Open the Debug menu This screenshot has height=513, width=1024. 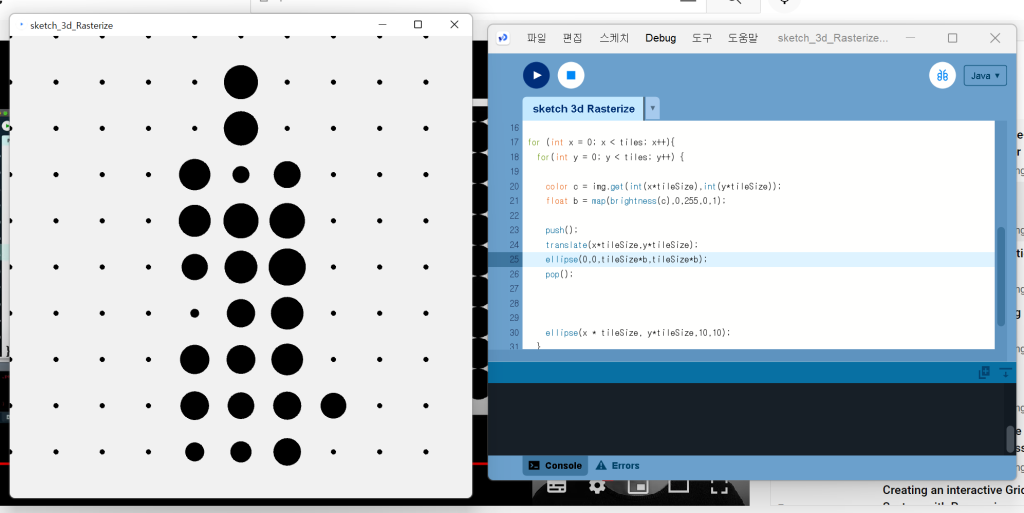660,38
